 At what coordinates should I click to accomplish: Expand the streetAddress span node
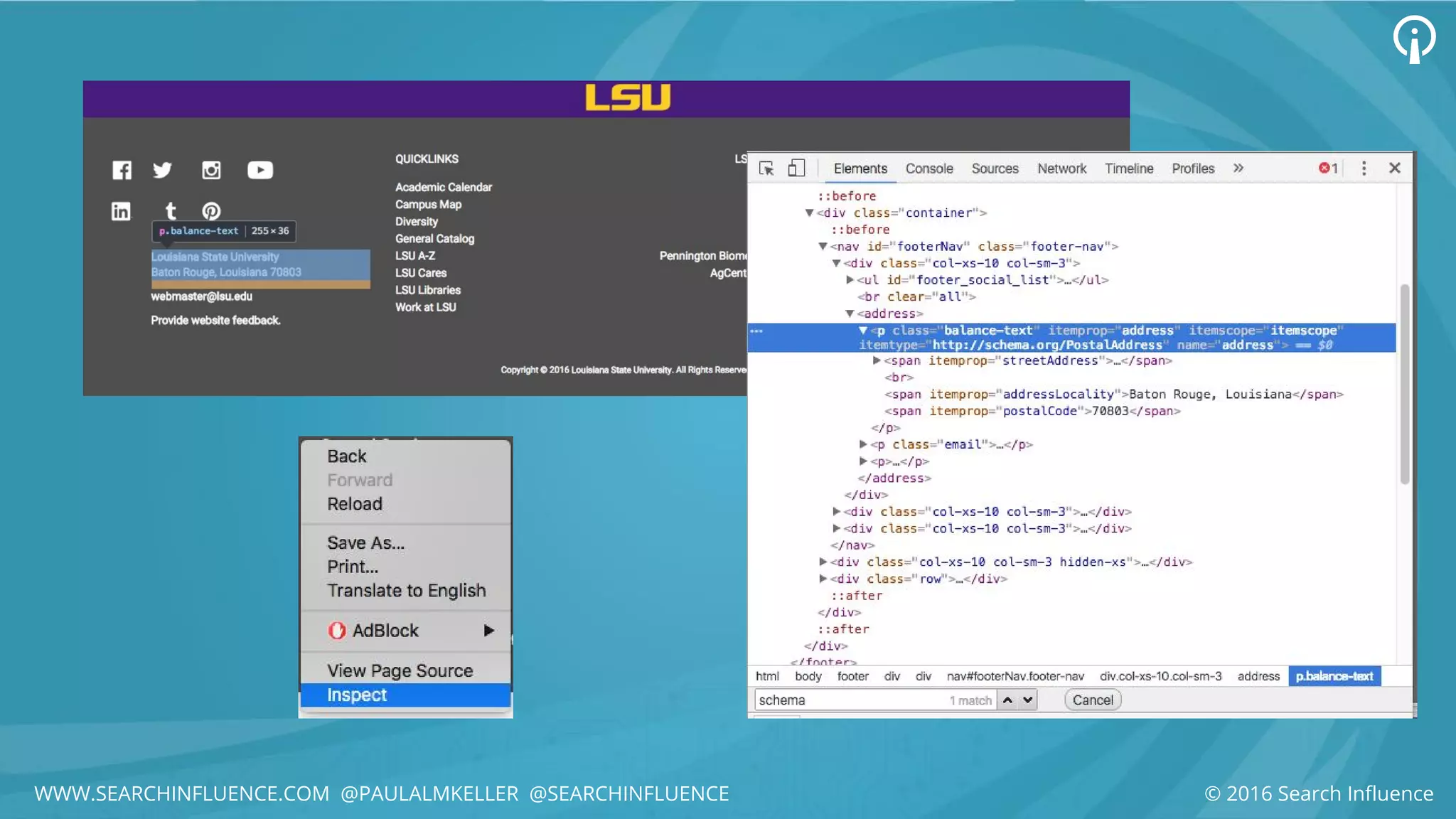(877, 361)
